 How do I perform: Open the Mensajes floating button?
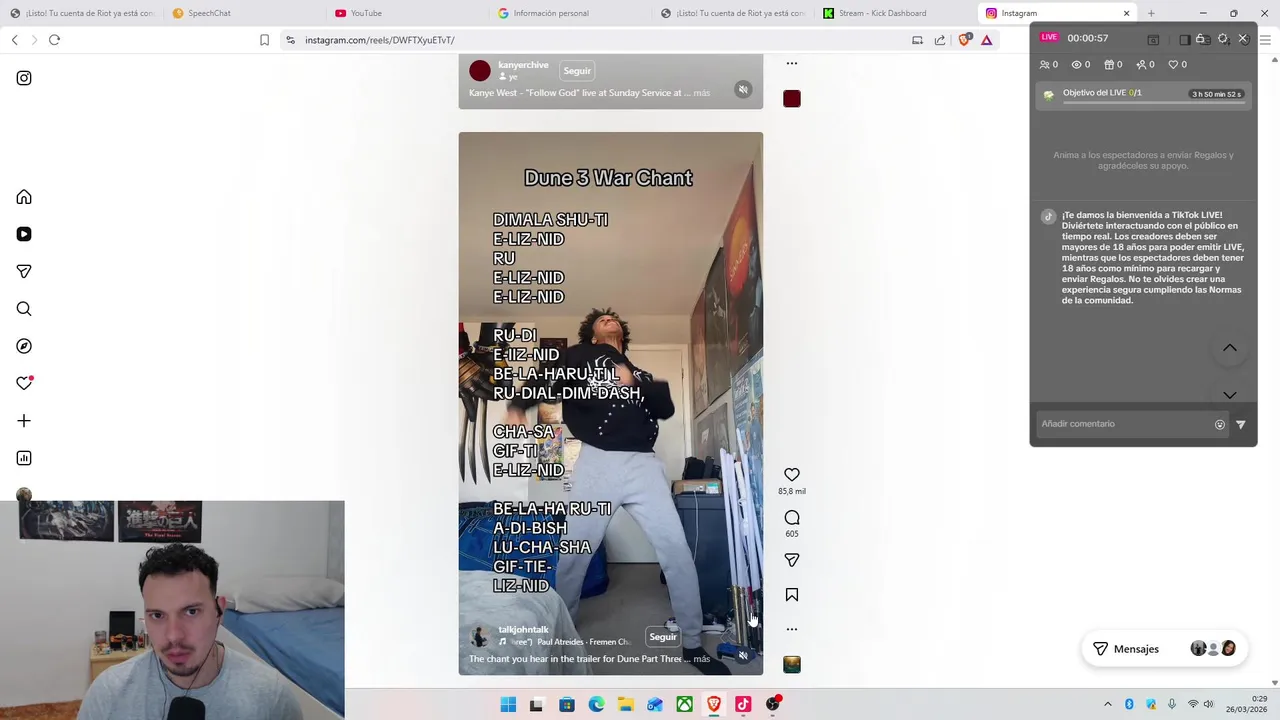click(1164, 649)
